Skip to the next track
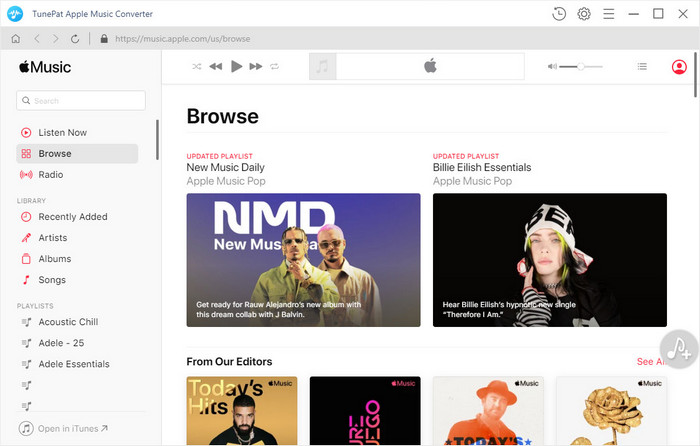The image size is (700, 446). click(x=256, y=66)
